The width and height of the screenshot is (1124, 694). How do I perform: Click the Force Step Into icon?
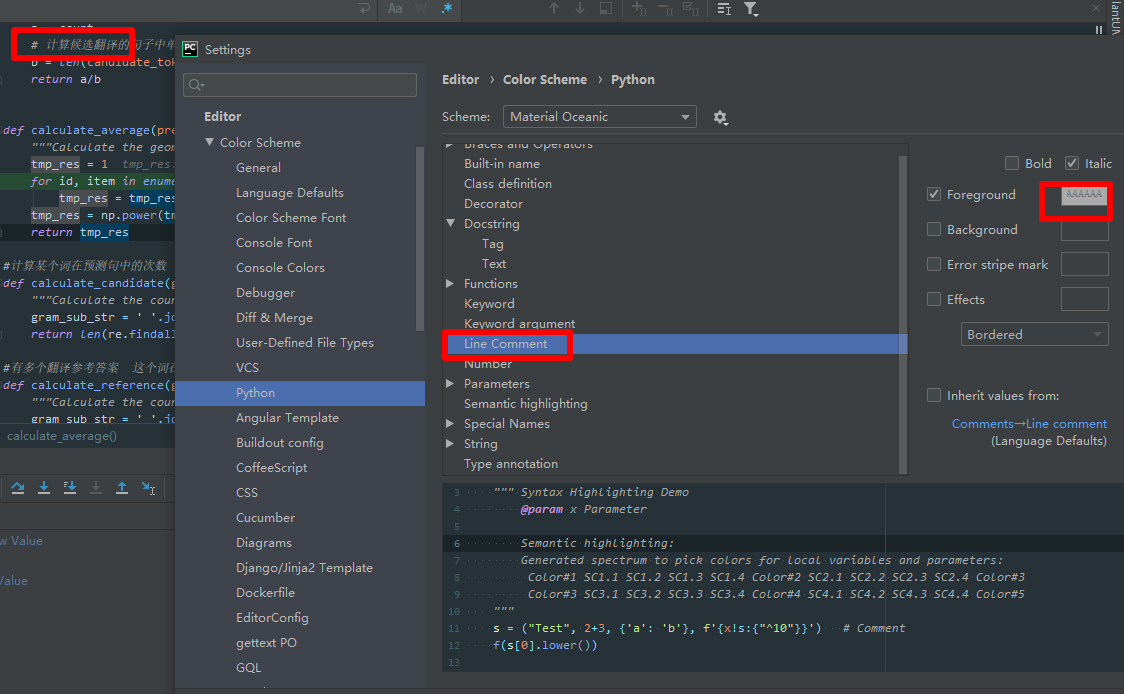(x=95, y=488)
